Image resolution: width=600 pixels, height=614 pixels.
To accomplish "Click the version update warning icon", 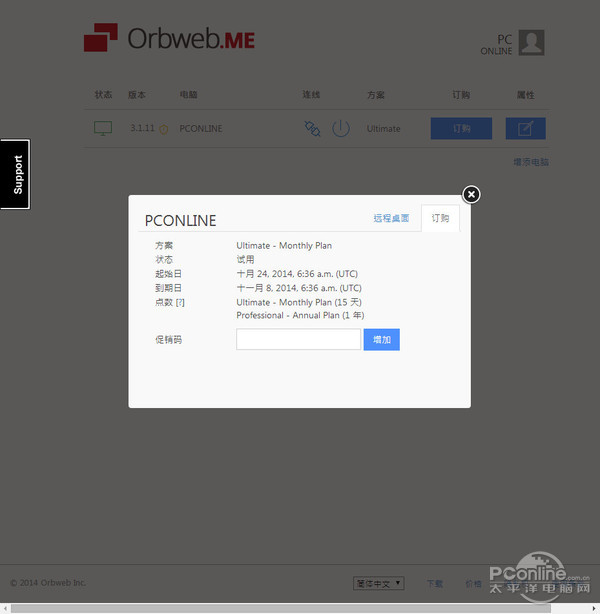I will tap(164, 129).
